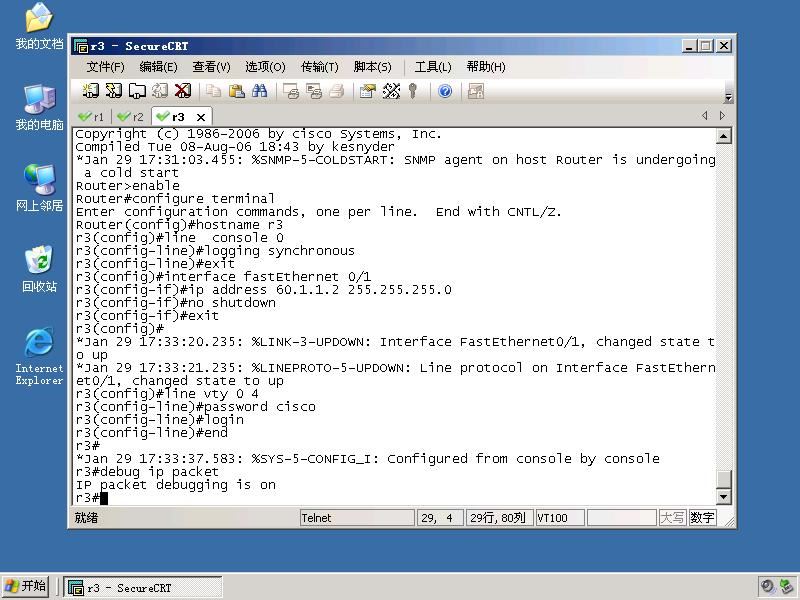Close the r3 session tab
The height and width of the screenshot is (600, 800).
201,117
